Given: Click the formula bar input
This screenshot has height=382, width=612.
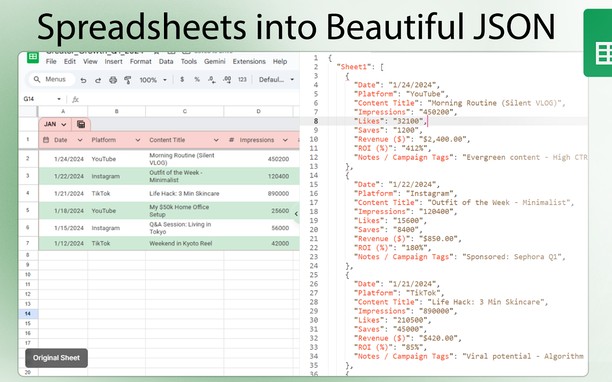Looking at the screenshot, I should [x=189, y=99].
